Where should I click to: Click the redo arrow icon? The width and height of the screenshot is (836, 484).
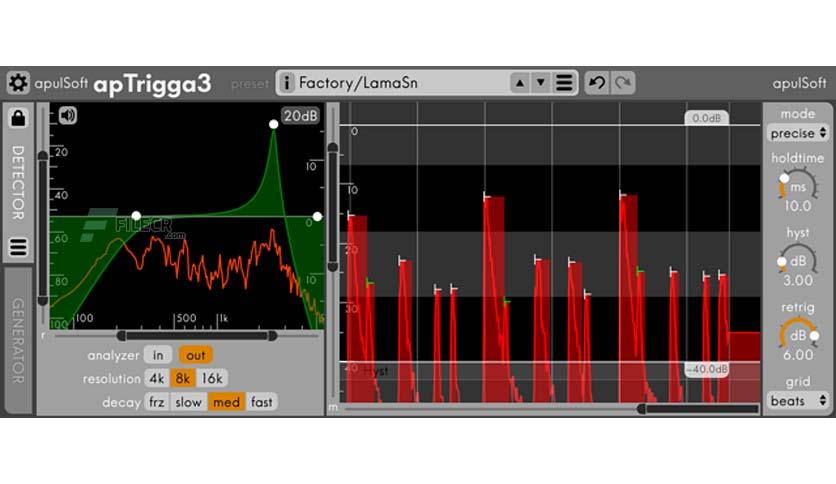622,83
